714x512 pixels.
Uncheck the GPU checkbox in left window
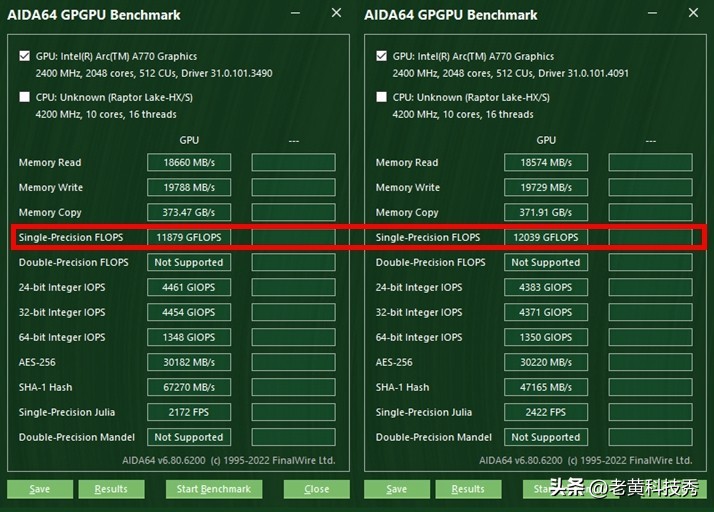(x=25, y=57)
